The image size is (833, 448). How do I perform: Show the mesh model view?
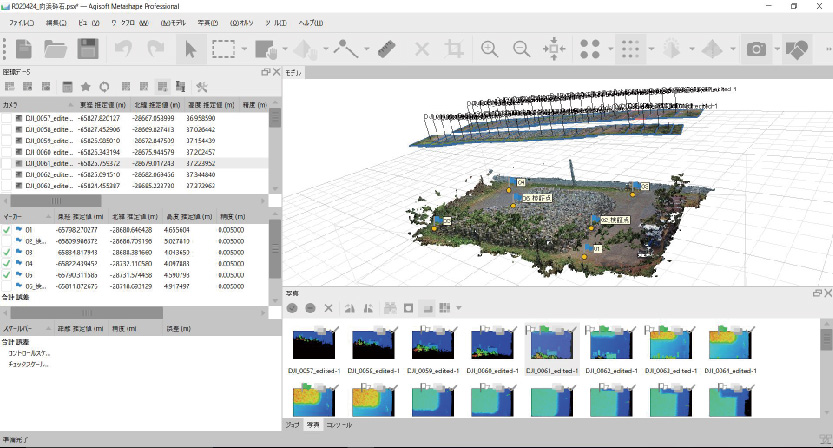click(672, 49)
